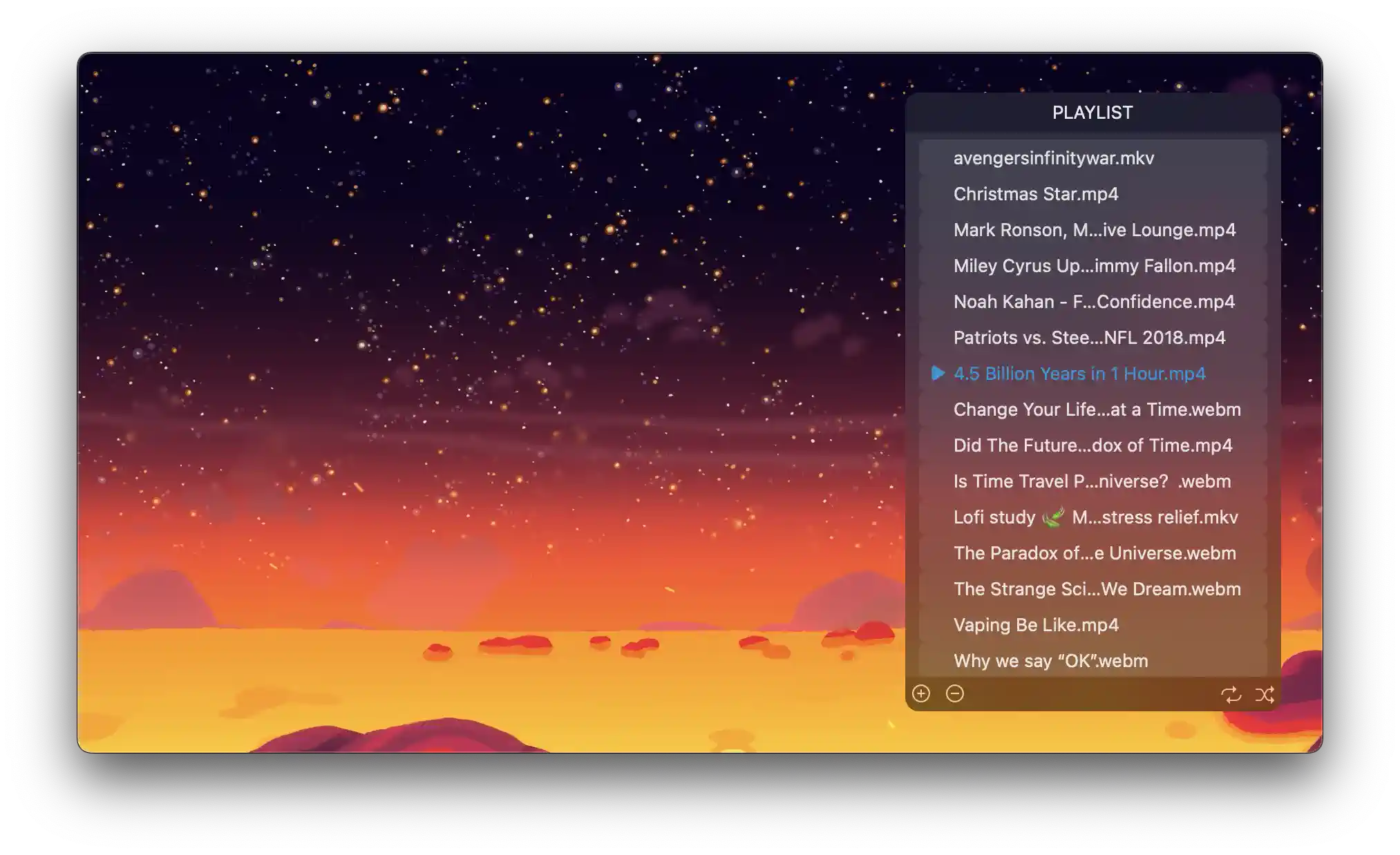The image size is (1400, 855).
Task: Select 4.5 Billion Years in 1 Hour.mp4
Action: coord(1092,374)
